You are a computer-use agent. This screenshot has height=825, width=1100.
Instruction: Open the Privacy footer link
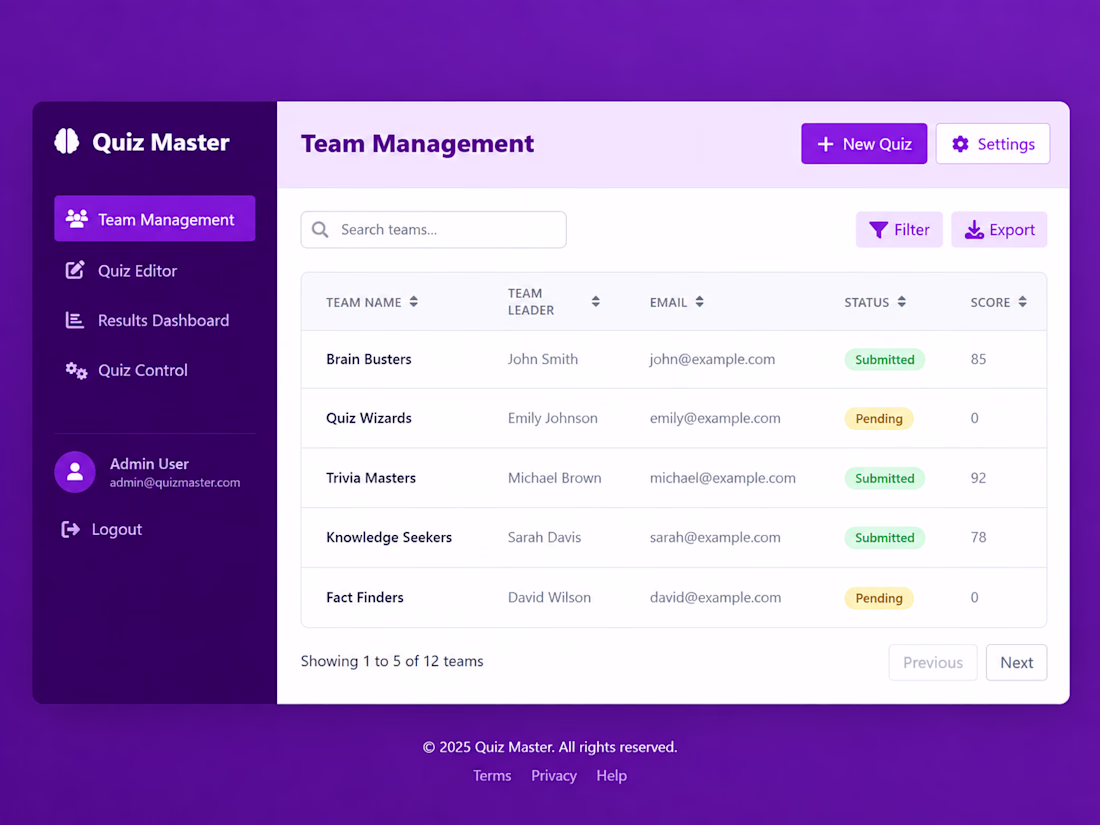click(x=554, y=776)
